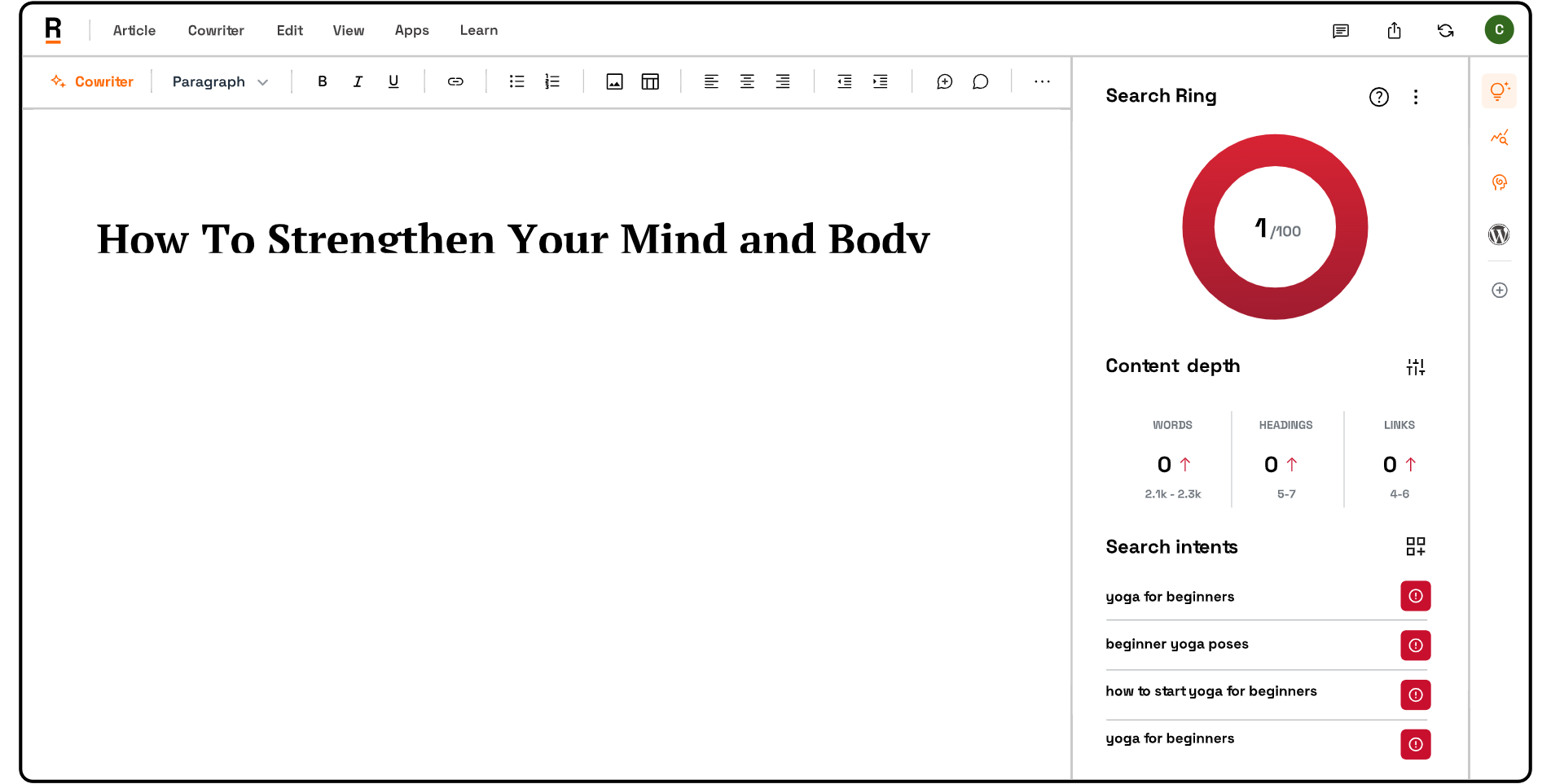This screenshot has height=784, width=1551.
Task: Open the AI brain sidebar icon
Action: (1499, 183)
